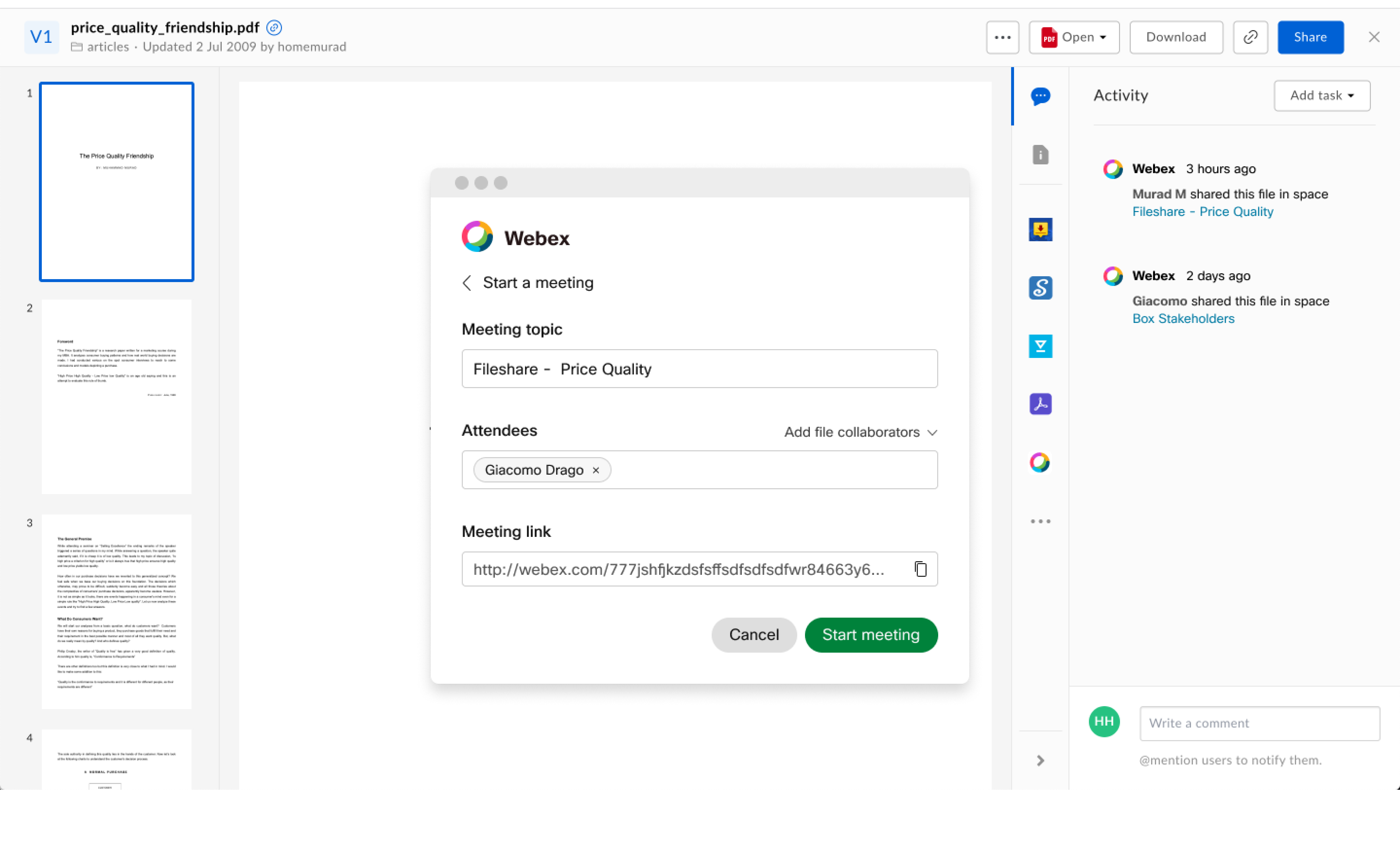Click the teal hourglass integration icon
This screenshot has height=853, width=1400.
[1040, 346]
